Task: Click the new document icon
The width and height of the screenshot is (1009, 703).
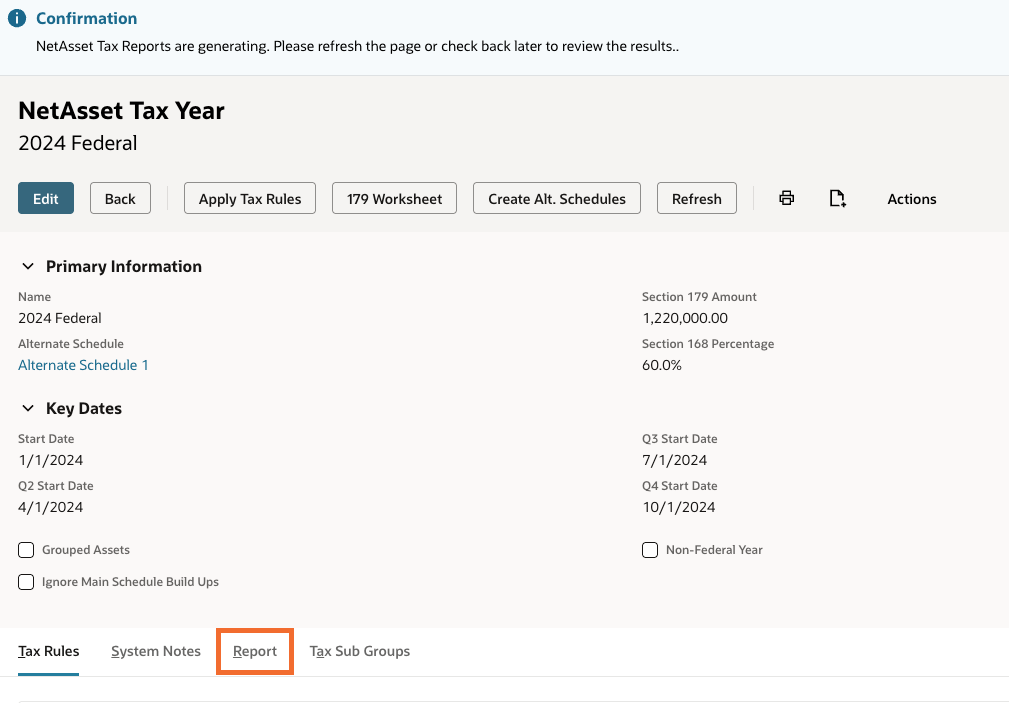Action: [838, 198]
